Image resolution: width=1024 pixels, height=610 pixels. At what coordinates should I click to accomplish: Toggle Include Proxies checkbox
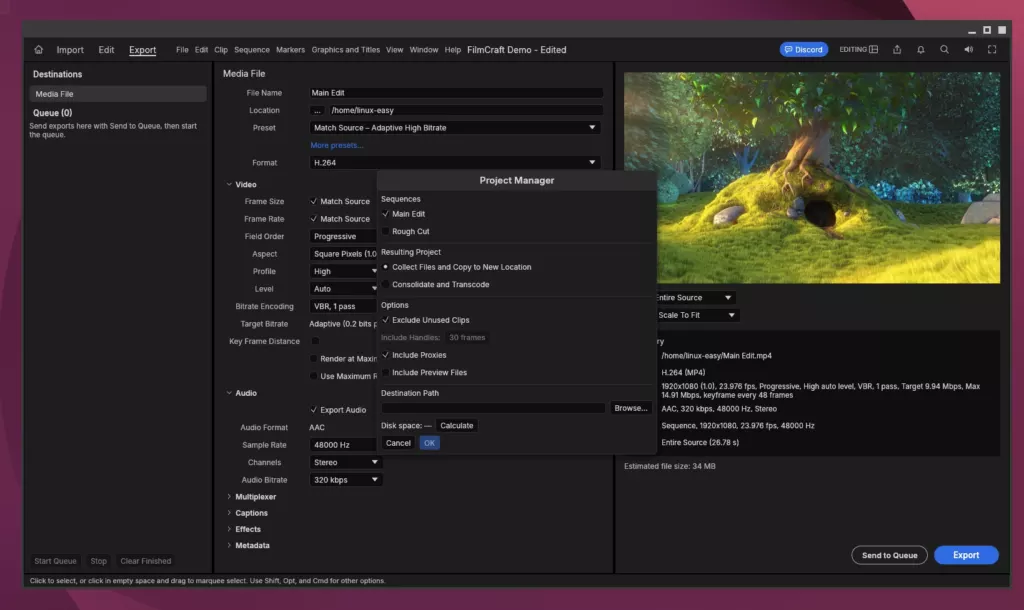pyautogui.click(x=385, y=355)
